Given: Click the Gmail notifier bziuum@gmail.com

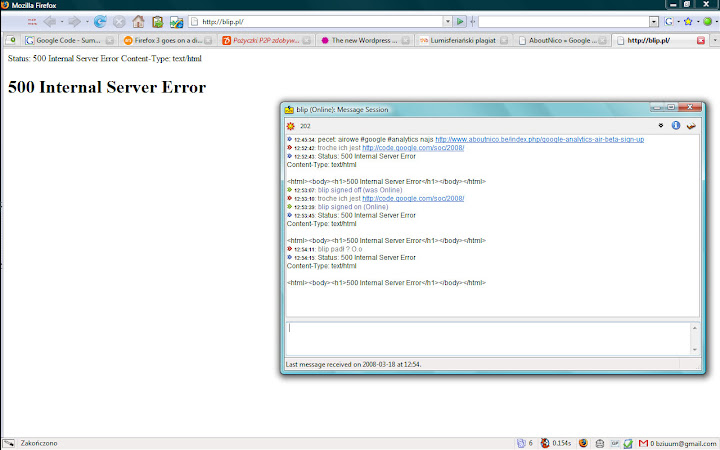Looking at the screenshot, I should pos(678,444).
